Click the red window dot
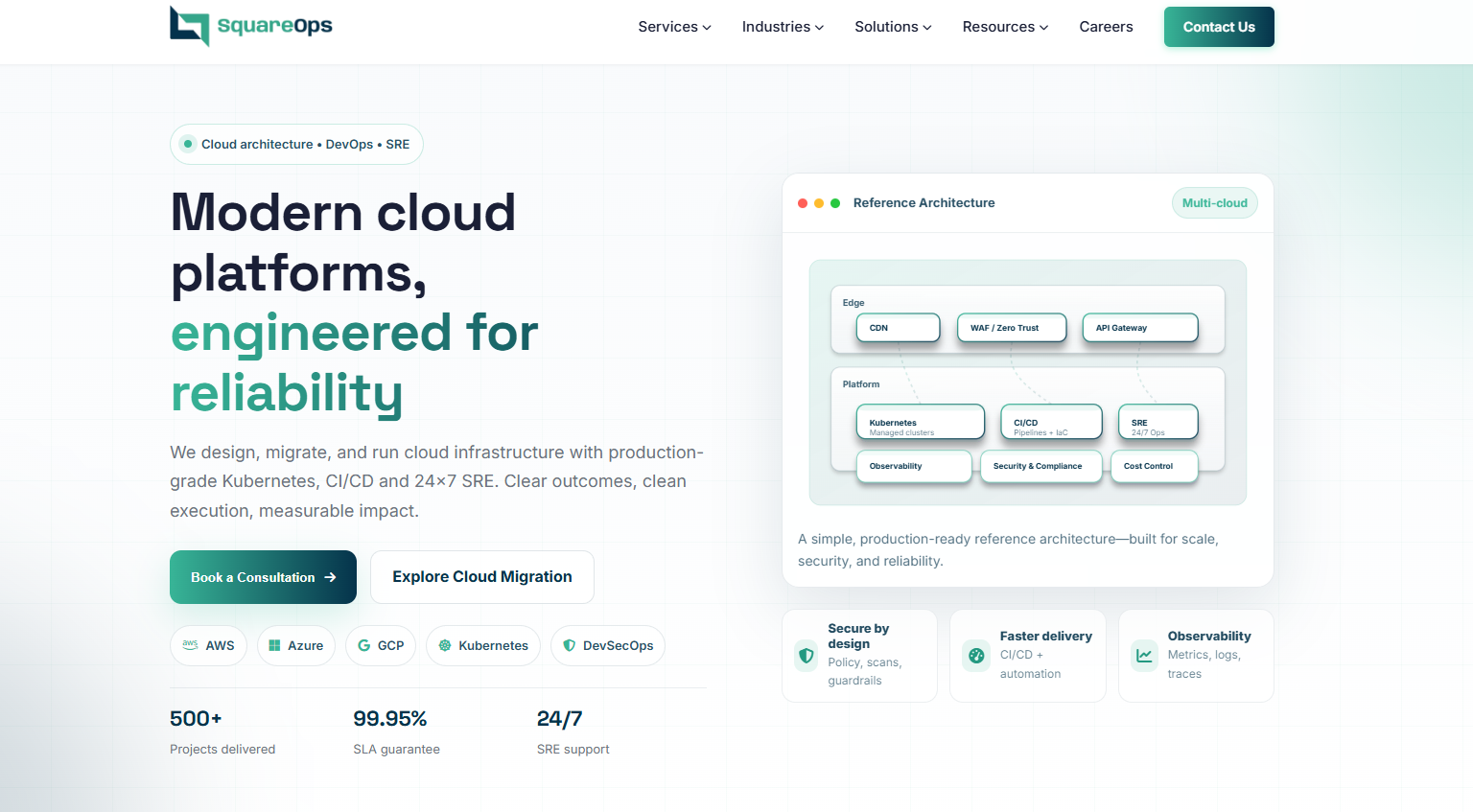The height and width of the screenshot is (812, 1473). (803, 203)
